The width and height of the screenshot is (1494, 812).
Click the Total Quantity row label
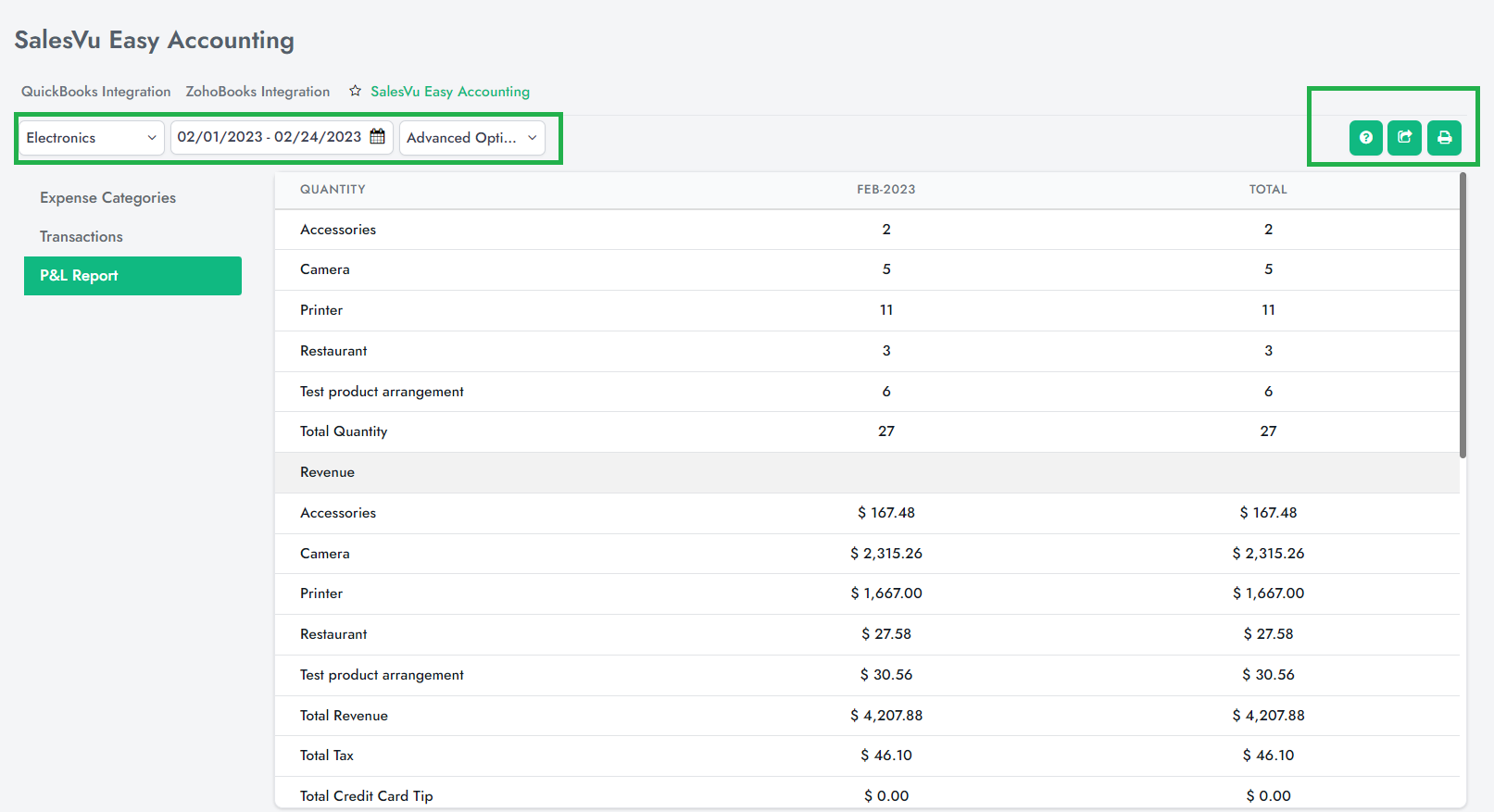point(344,431)
